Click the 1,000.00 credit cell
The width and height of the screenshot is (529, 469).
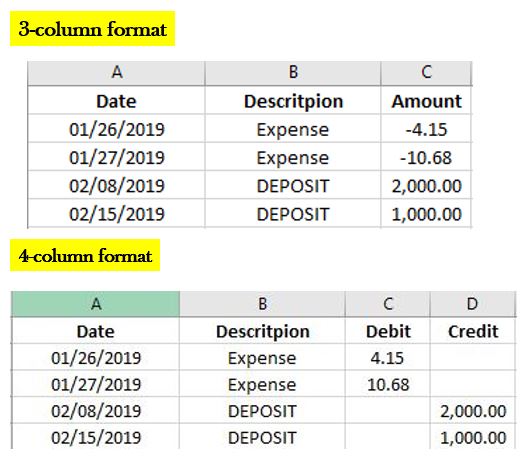[473, 437]
